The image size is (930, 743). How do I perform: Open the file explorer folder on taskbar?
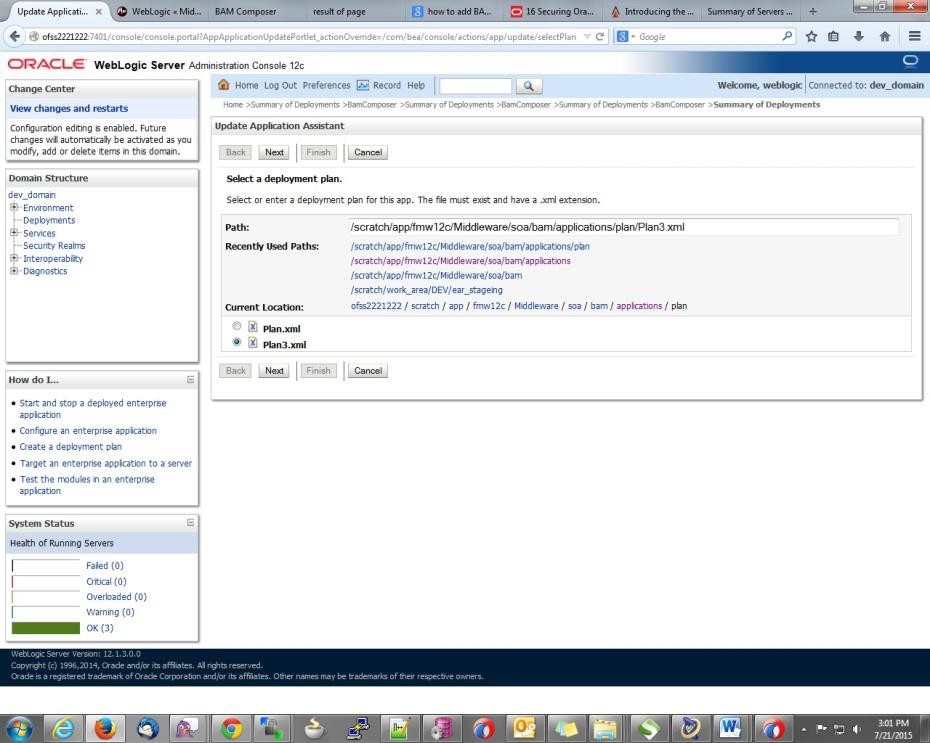(x=605, y=728)
